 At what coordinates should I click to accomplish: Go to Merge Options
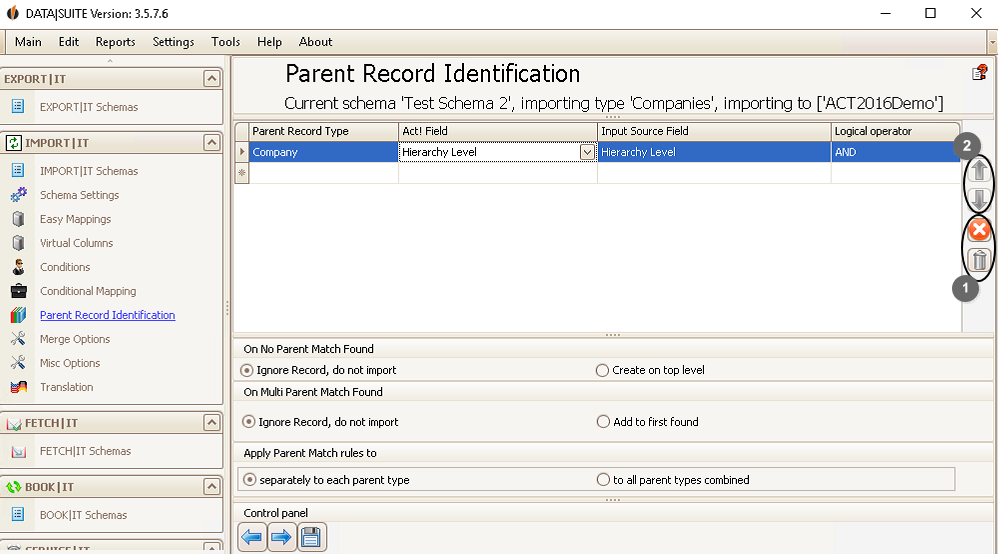click(75, 339)
